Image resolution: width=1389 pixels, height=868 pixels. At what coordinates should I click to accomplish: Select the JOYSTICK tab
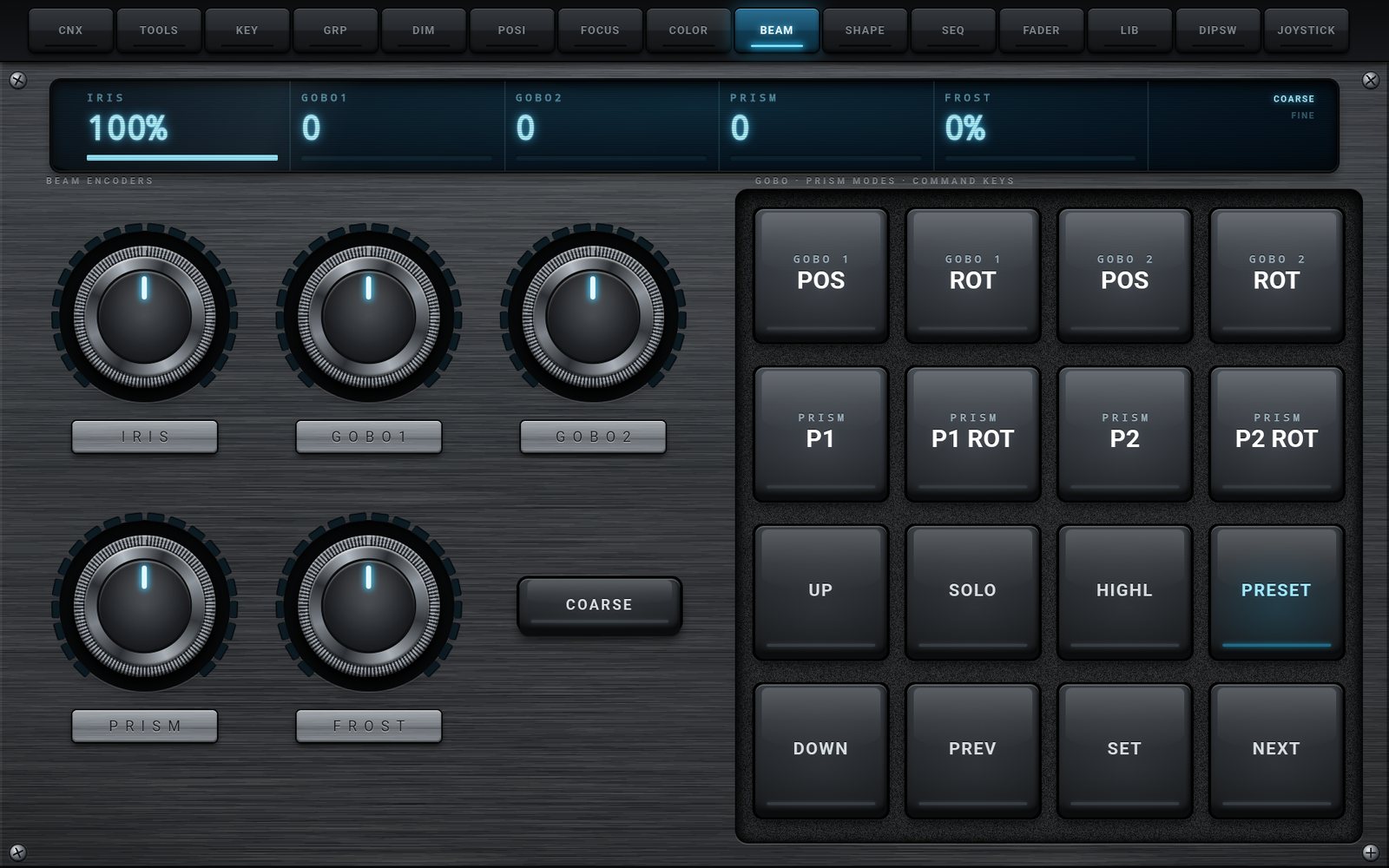coord(1306,30)
